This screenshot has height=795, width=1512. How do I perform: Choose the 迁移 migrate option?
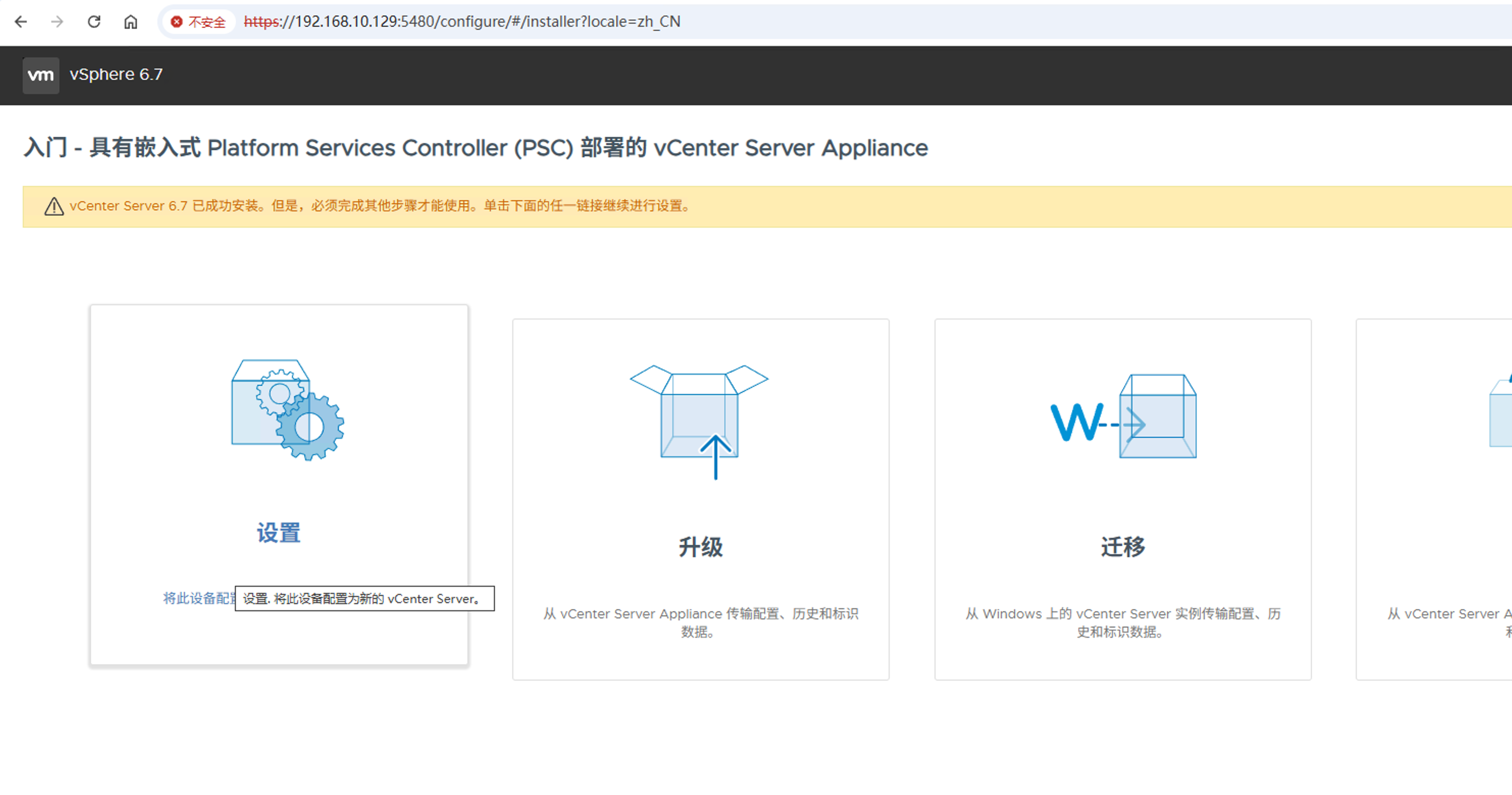pos(1123,546)
